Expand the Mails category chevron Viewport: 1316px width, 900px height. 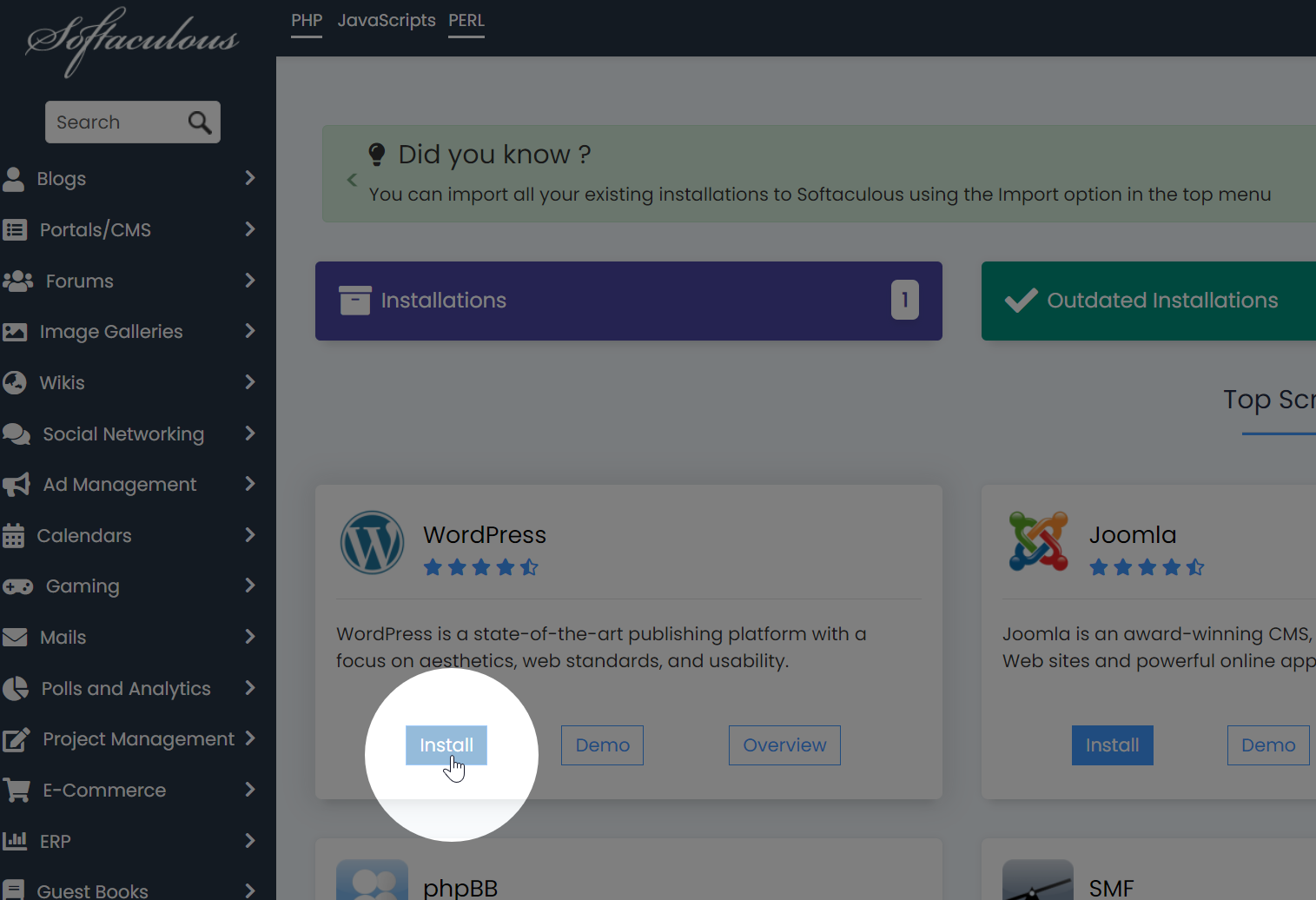click(x=250, y=637)
